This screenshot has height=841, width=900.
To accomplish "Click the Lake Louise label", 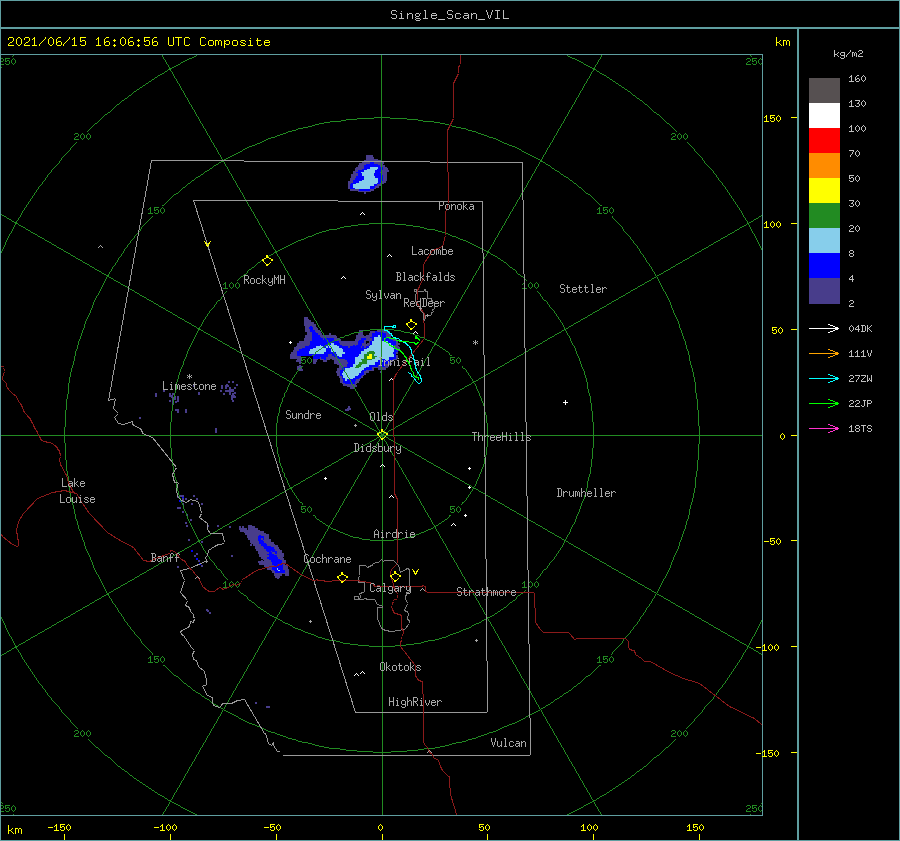I will click(x=77, y=491).
